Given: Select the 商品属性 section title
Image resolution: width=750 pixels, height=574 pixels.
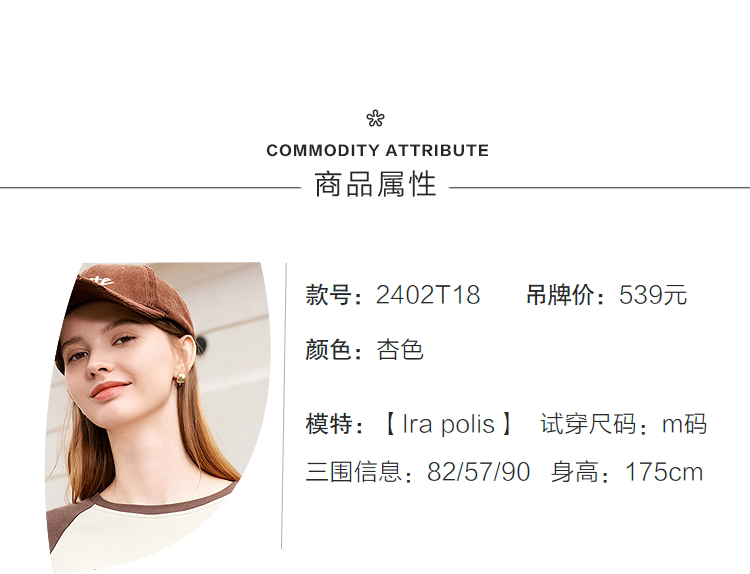Looking at the screenshot, I should pyautogui.click(x=375, y=185).
